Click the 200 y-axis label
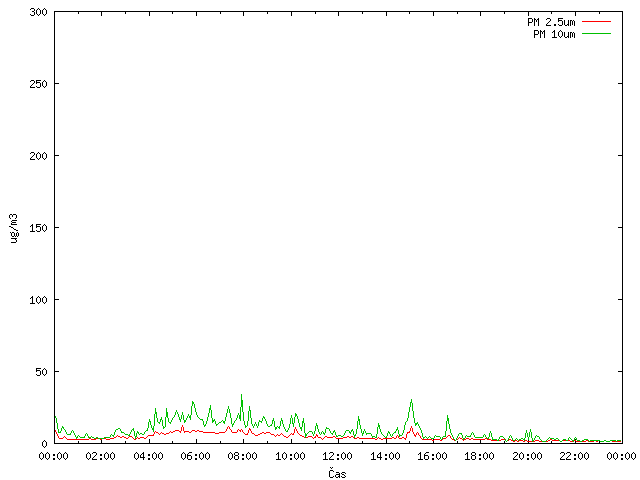Screen dimensions: 640x480 click(x=38, y=156)
